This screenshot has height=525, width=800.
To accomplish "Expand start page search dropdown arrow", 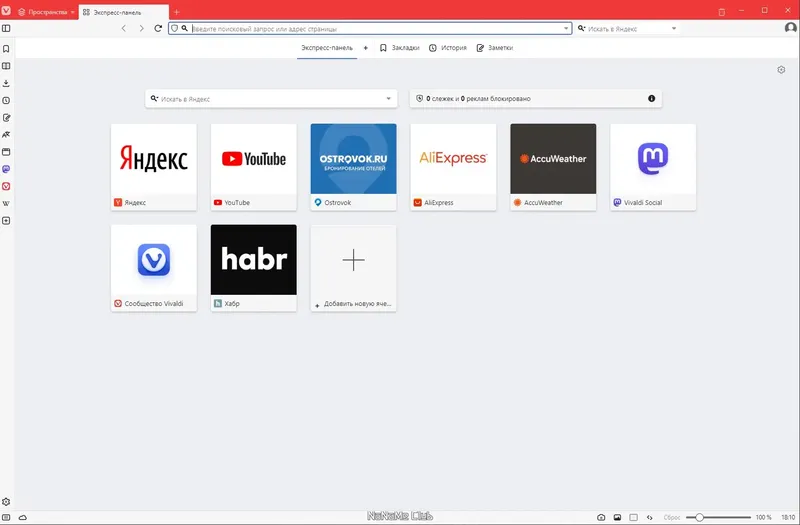I will click(388, 99).
